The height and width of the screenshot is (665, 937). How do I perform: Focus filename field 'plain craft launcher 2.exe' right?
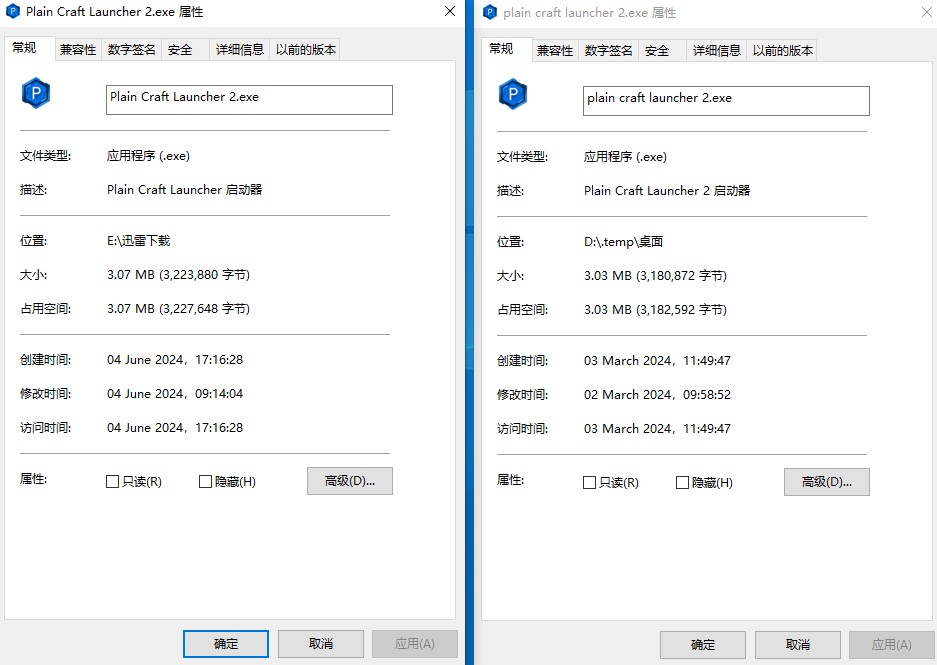coord(726,101)
